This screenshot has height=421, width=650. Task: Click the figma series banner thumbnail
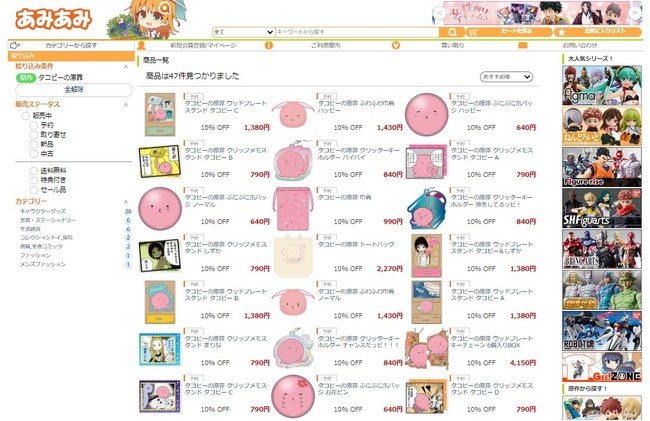[601, 85]
